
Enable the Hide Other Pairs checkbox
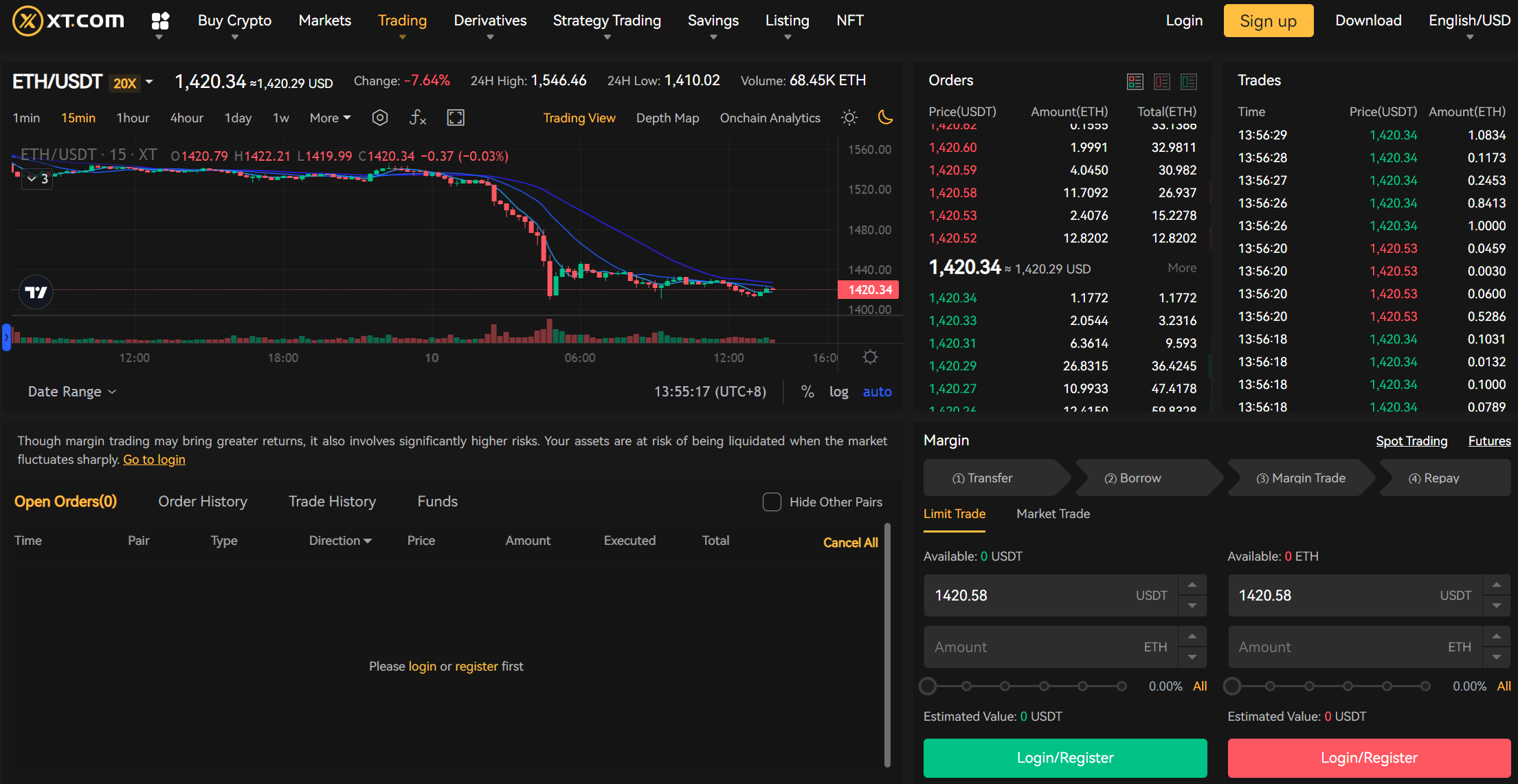tap(772, 502)
